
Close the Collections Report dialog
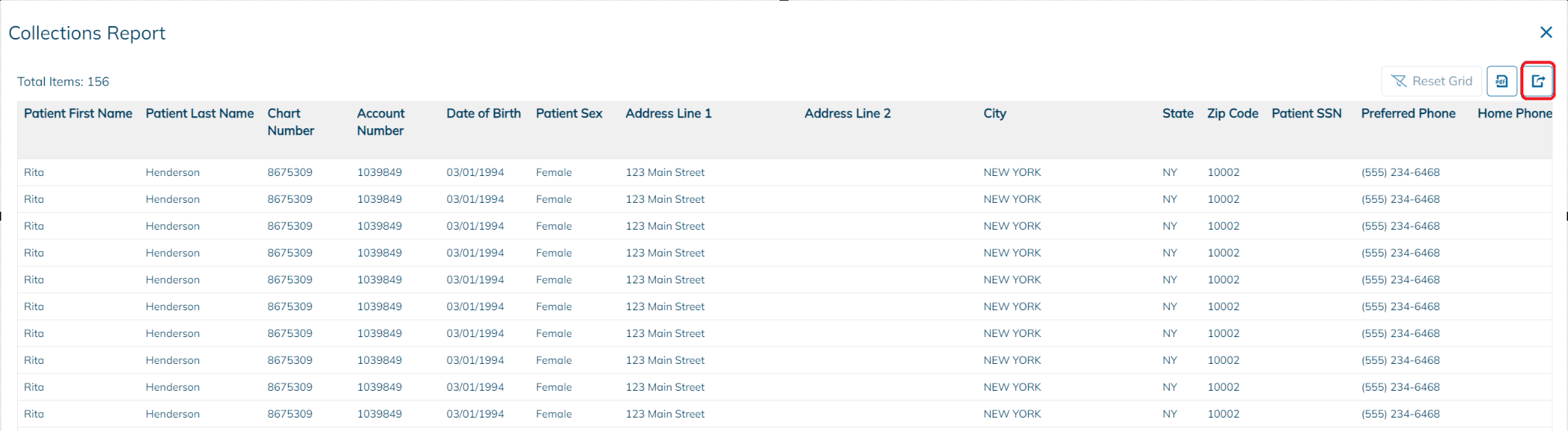(1546, 33)
